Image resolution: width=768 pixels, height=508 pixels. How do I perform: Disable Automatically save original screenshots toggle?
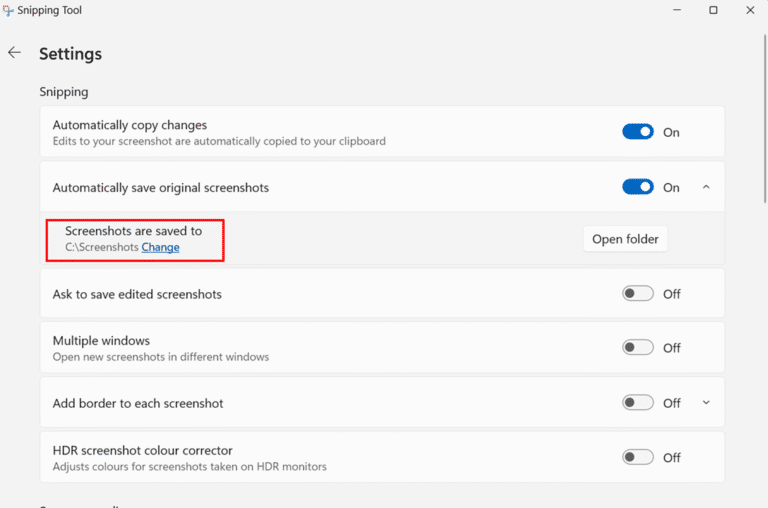638,187
